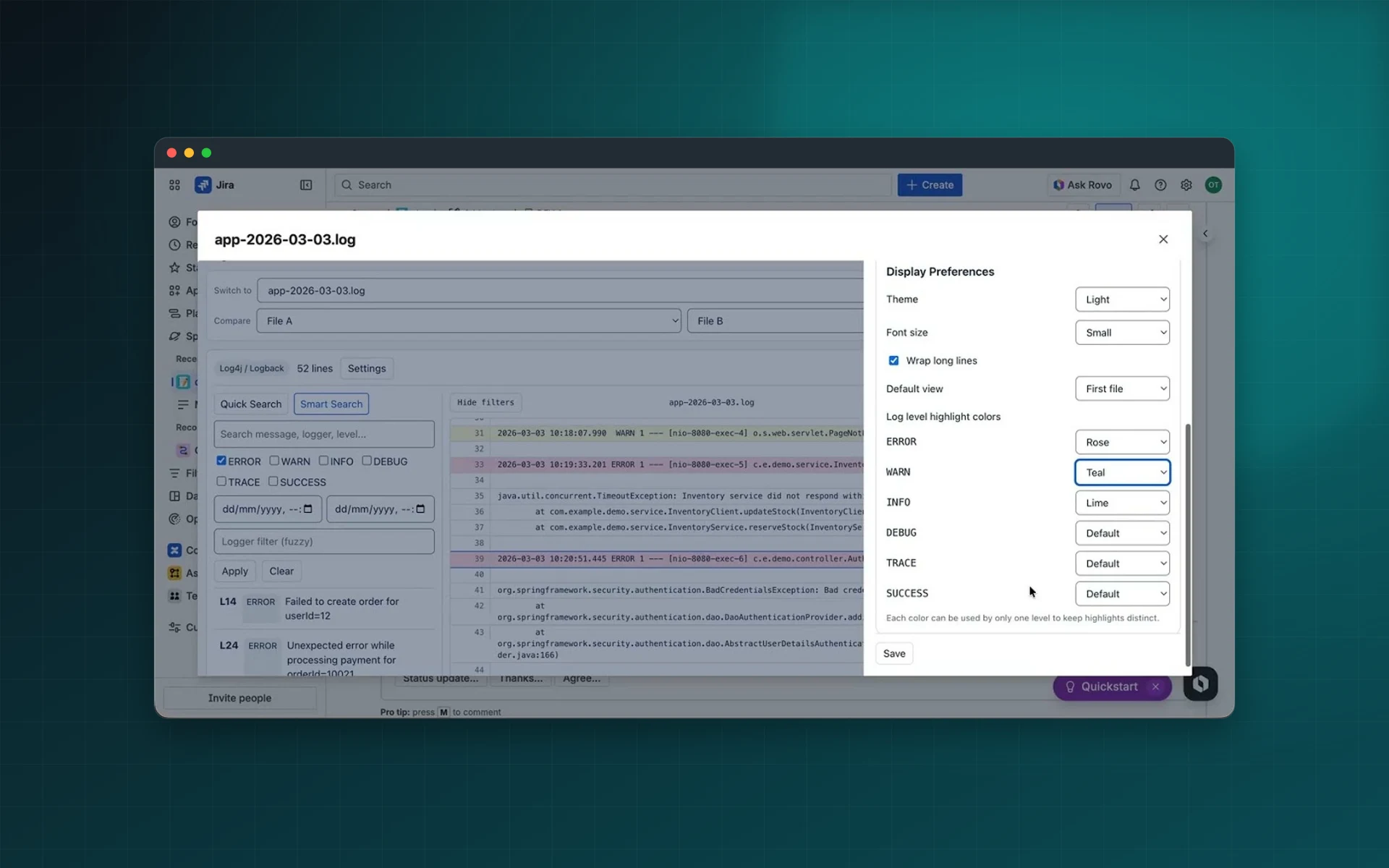Clear the log filters

[x=281, y=571]
